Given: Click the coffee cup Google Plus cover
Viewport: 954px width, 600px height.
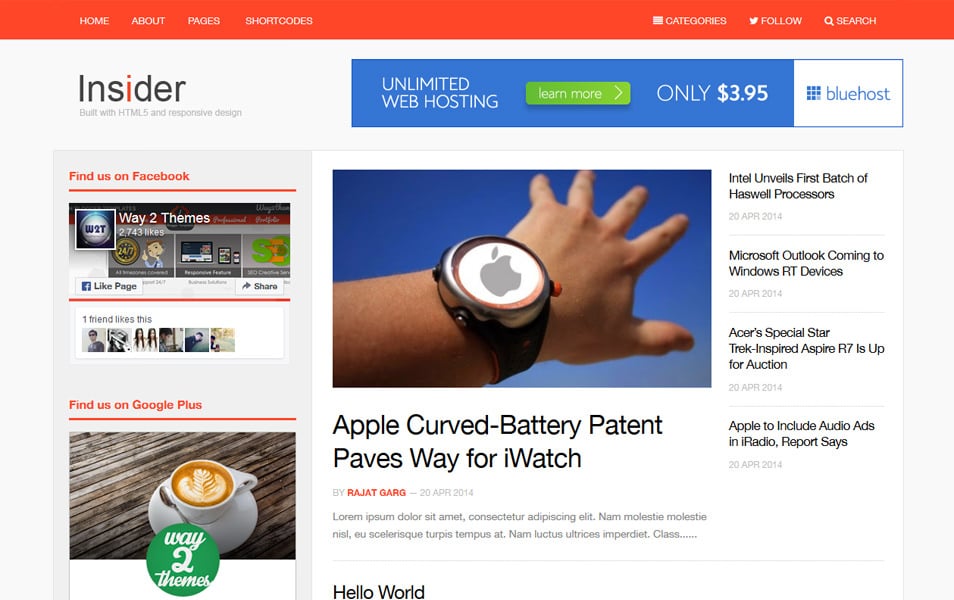Looking at the screenshot, I should coord(183,495).
